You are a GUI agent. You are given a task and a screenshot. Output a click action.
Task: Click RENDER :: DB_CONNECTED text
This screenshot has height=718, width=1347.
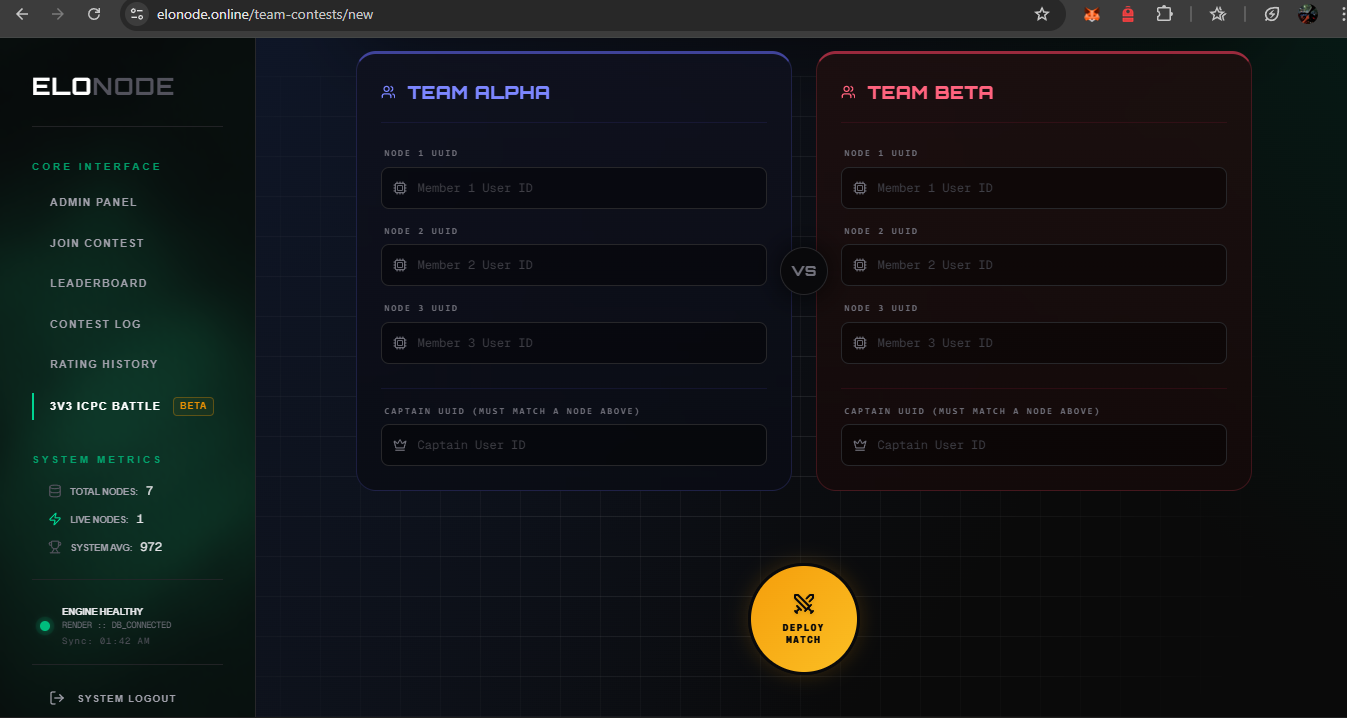coord(116,625)
